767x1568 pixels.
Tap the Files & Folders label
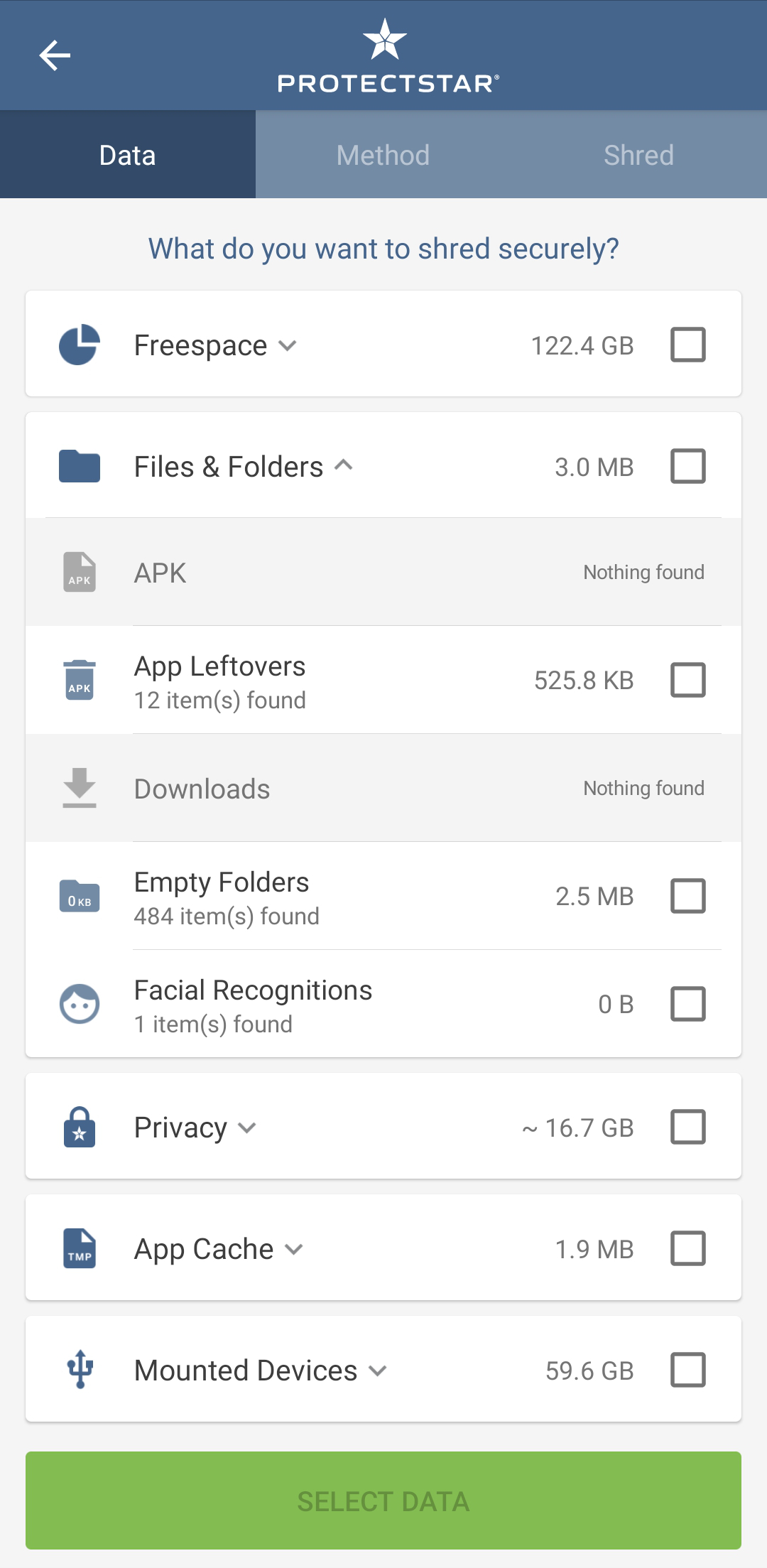(x=229, y=467)
